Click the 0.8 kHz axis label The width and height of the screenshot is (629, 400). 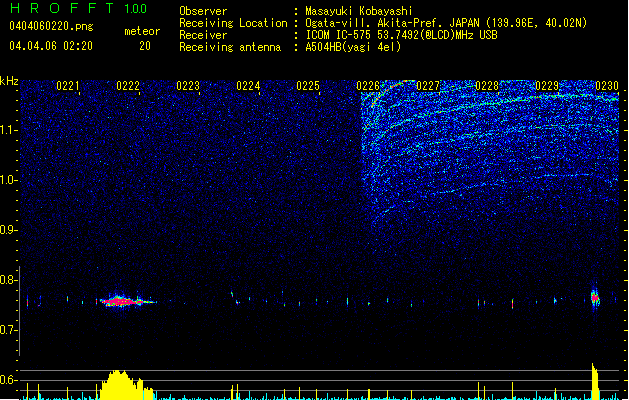click(x=9, y=280)
